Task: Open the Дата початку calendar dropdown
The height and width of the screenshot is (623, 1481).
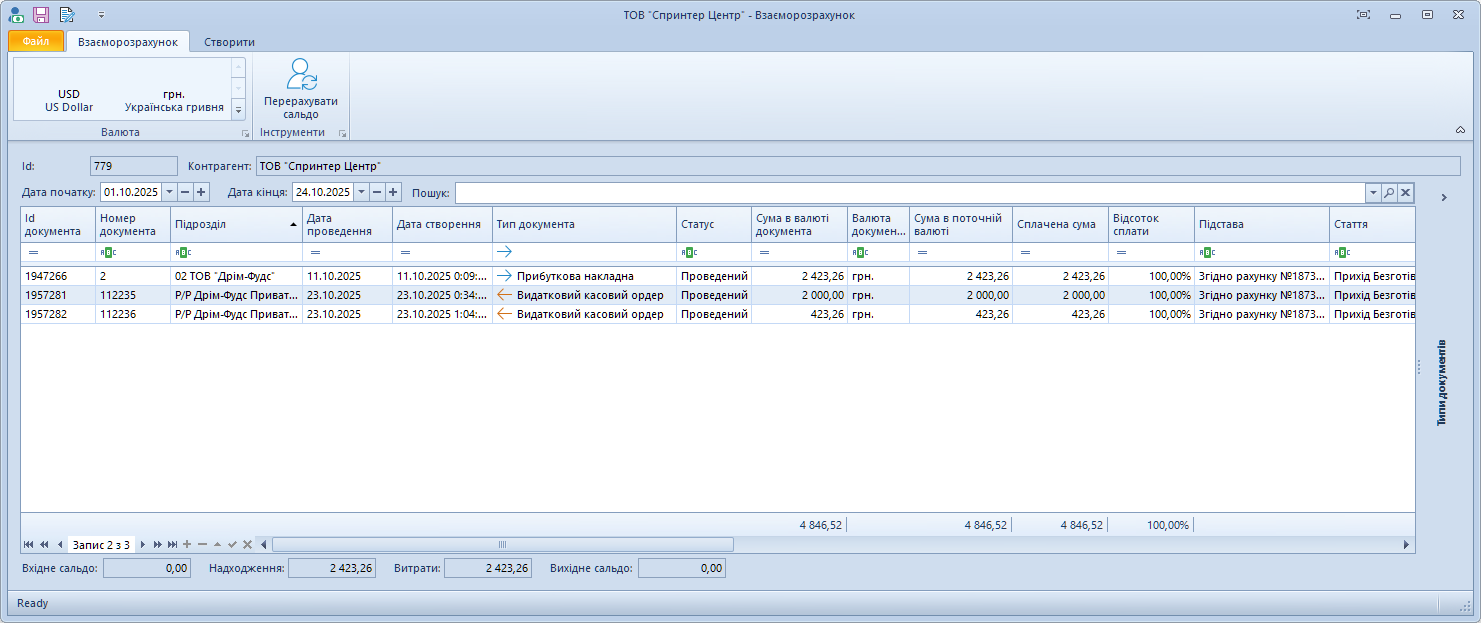Action: pyautogui.click(x=169, y=192)
